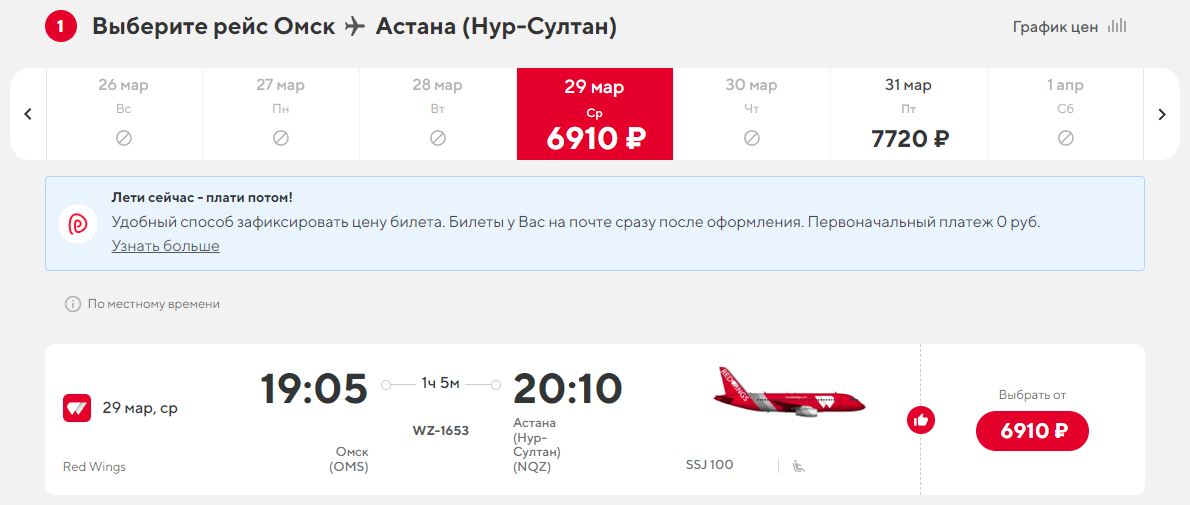Click the red step number 1 badge

(61, 27)
